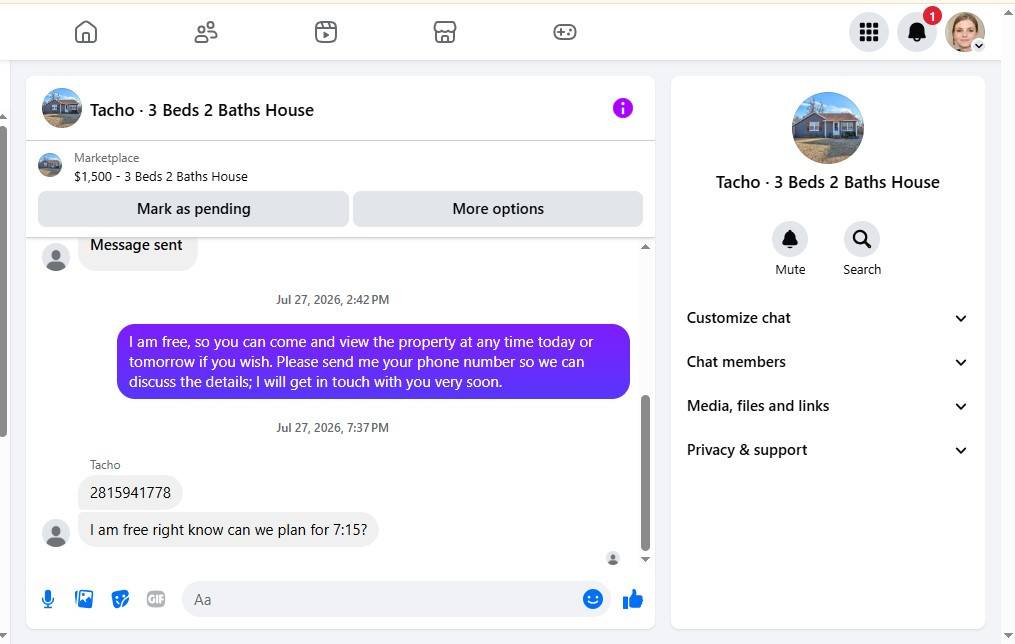Image resolution: width=1015 pixels, height=644 pixels.
Task: Expand the Chat members section
Action: tap(827, 362)
